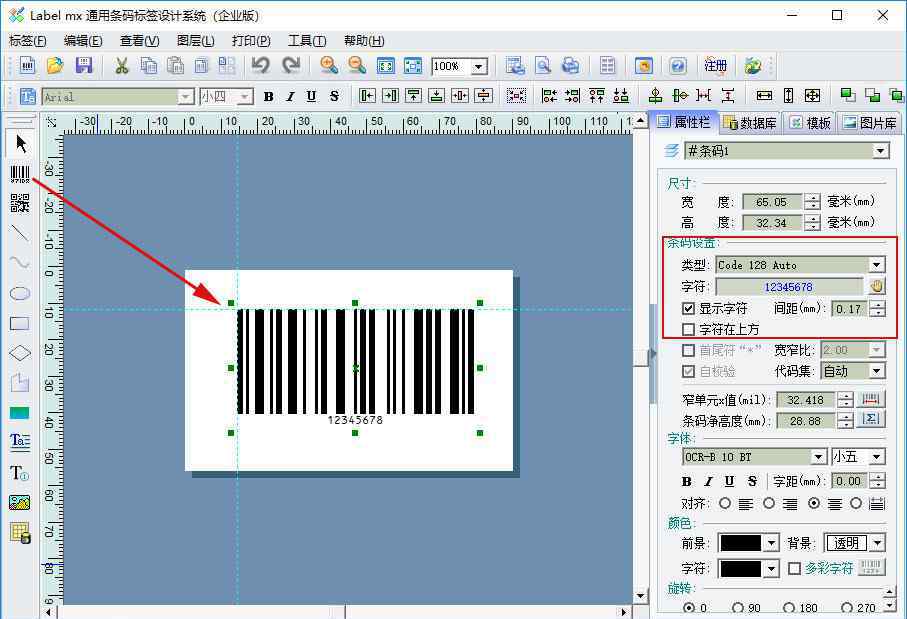Pick the 字符 black color swatch
The height and width of the screenshot is (619, 907).
pos(740,569)
